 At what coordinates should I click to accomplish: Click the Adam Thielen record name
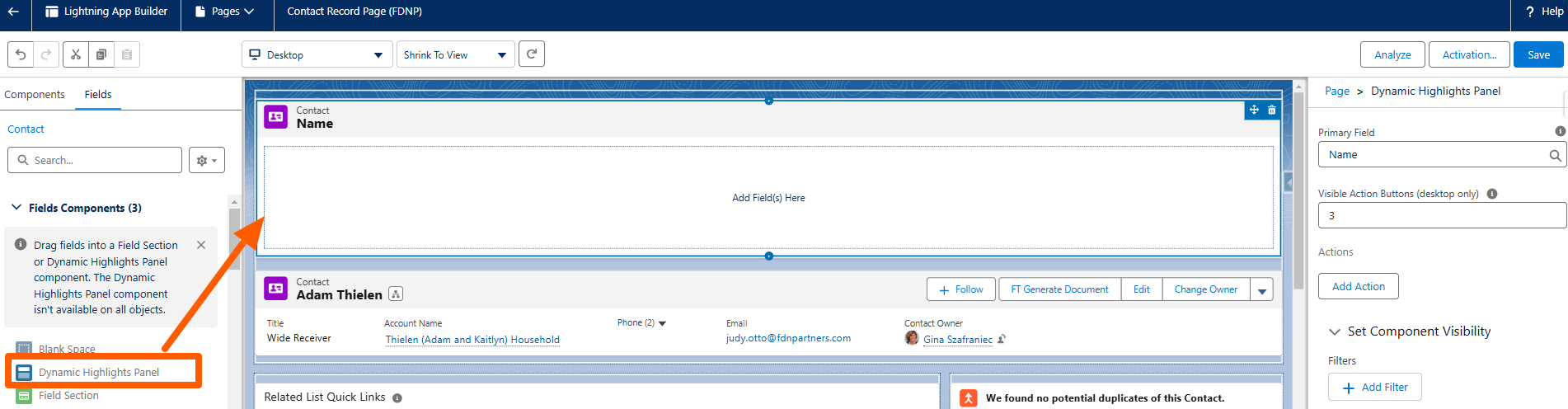pyautogui.click(x=340, y=295)
